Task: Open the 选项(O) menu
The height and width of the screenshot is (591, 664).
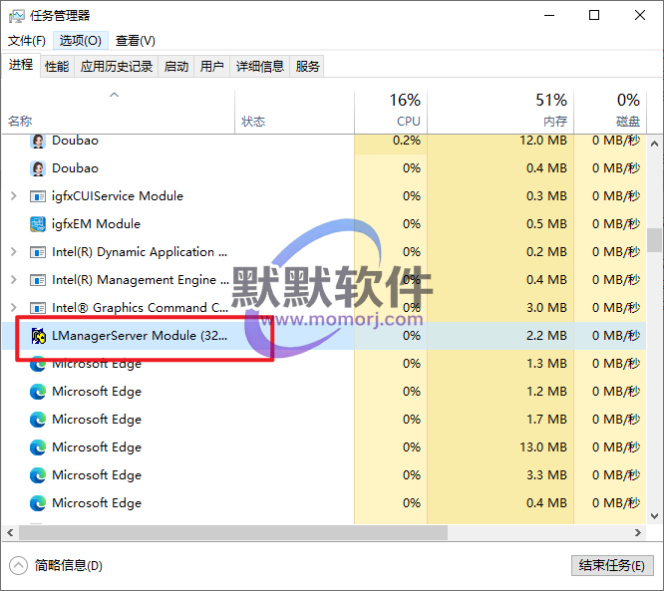Action: (80, 40)
